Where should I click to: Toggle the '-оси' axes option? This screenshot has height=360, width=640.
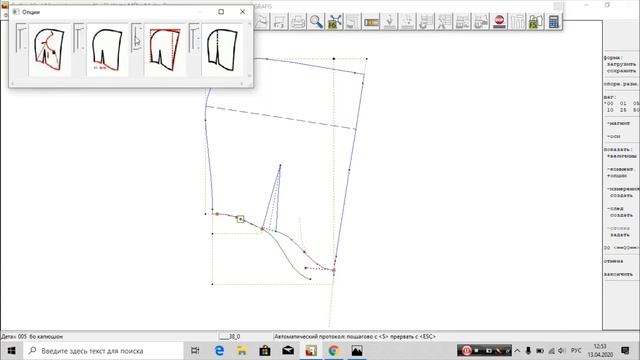(x=613, y=136)
